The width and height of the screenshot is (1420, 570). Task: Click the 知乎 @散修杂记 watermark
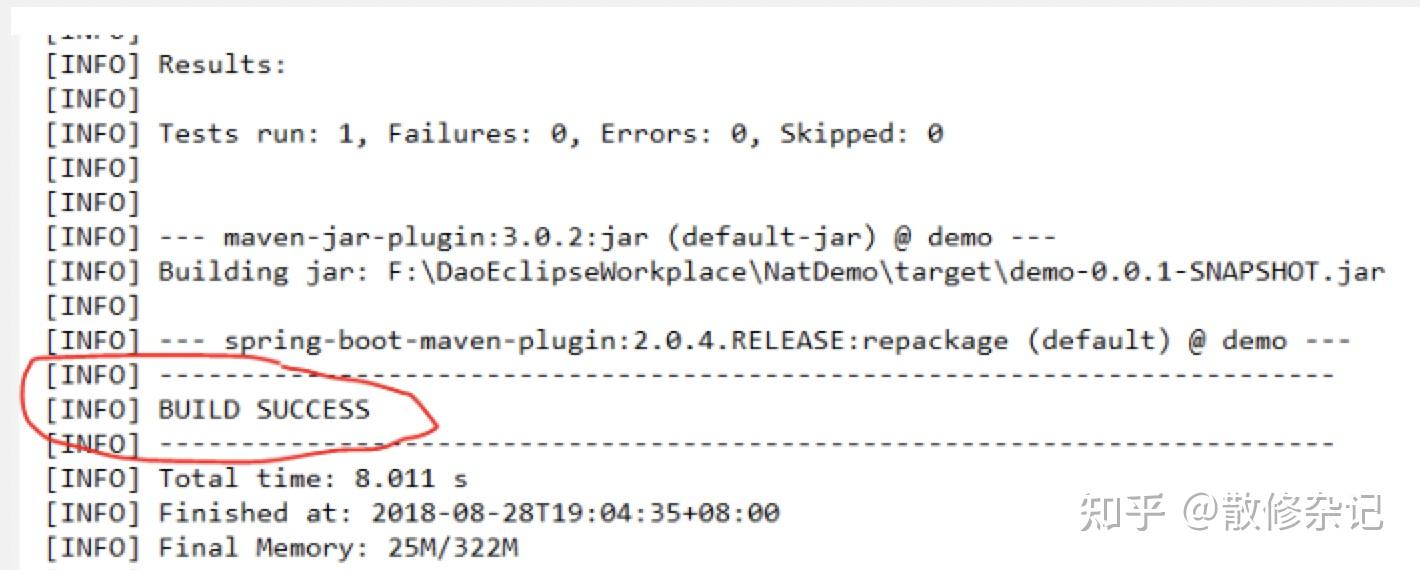click(1230, 512)
